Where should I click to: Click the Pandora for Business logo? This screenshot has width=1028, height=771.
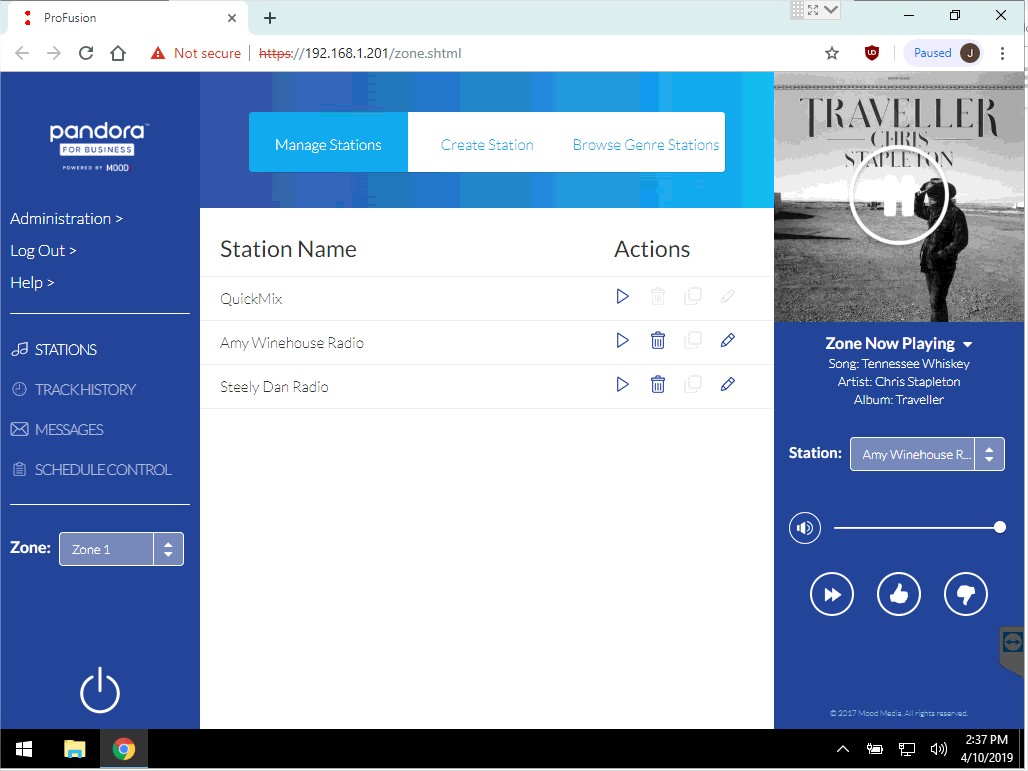[99, 147]
